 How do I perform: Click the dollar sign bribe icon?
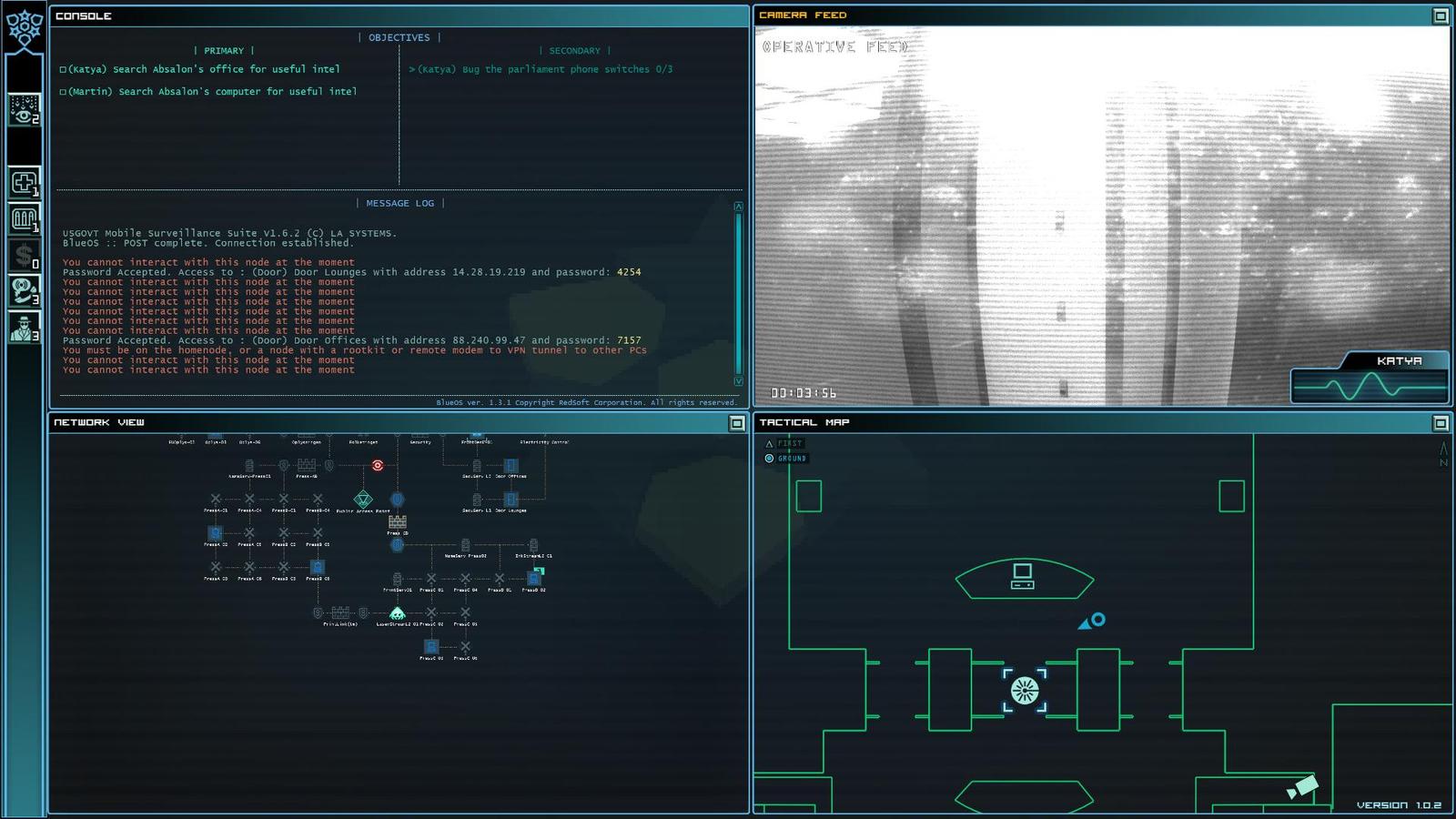(x=24, y=256)
